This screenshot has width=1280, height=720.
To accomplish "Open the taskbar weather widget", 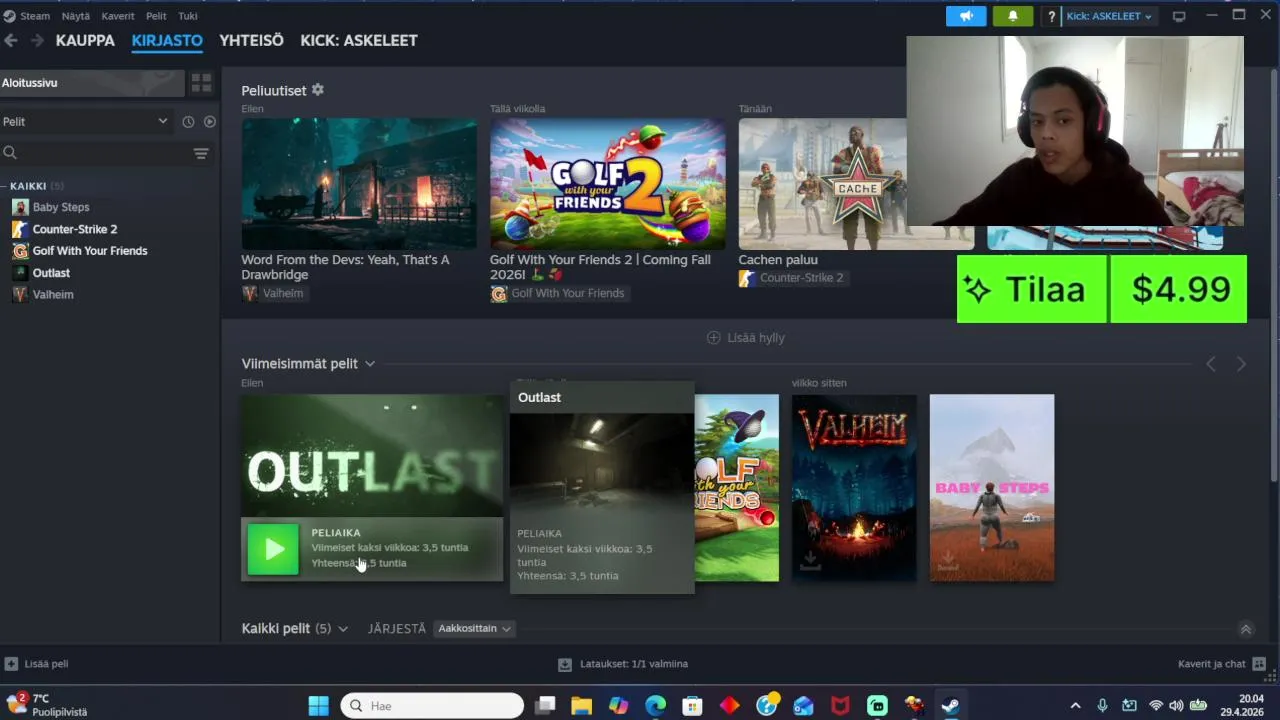I will tap(47, 705).
